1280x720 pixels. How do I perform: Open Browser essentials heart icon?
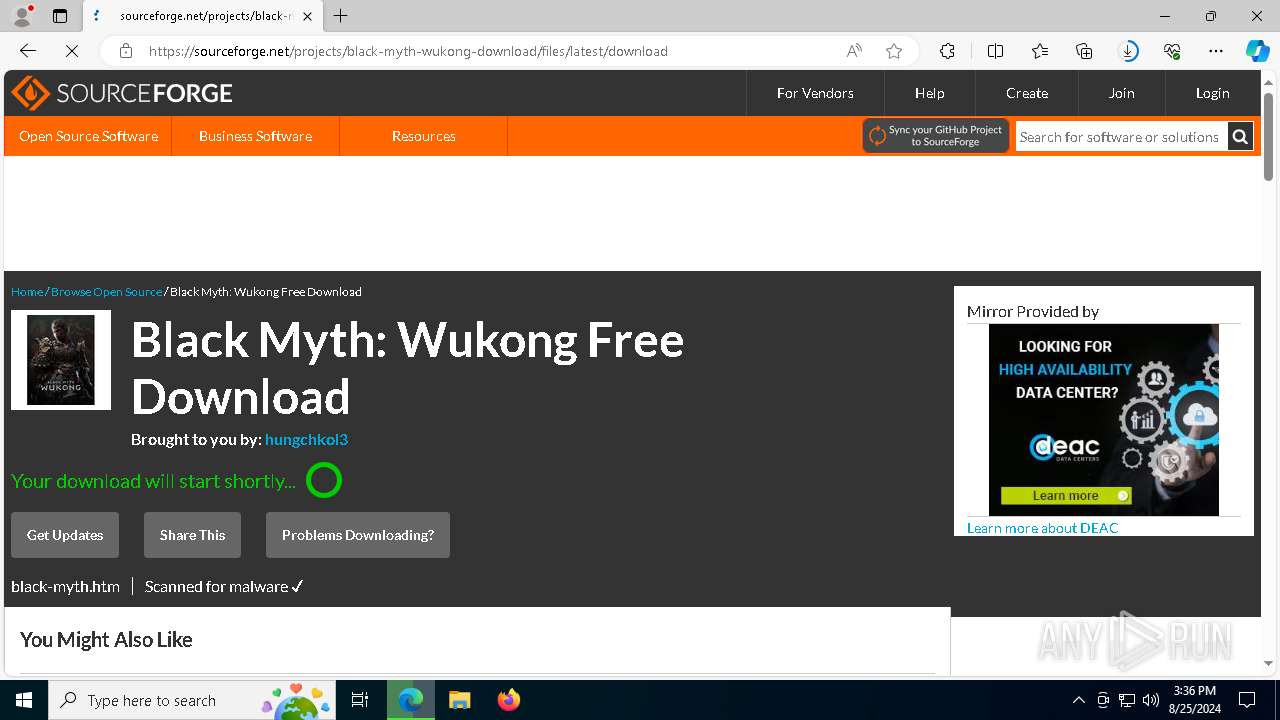tap(1172, 51)
